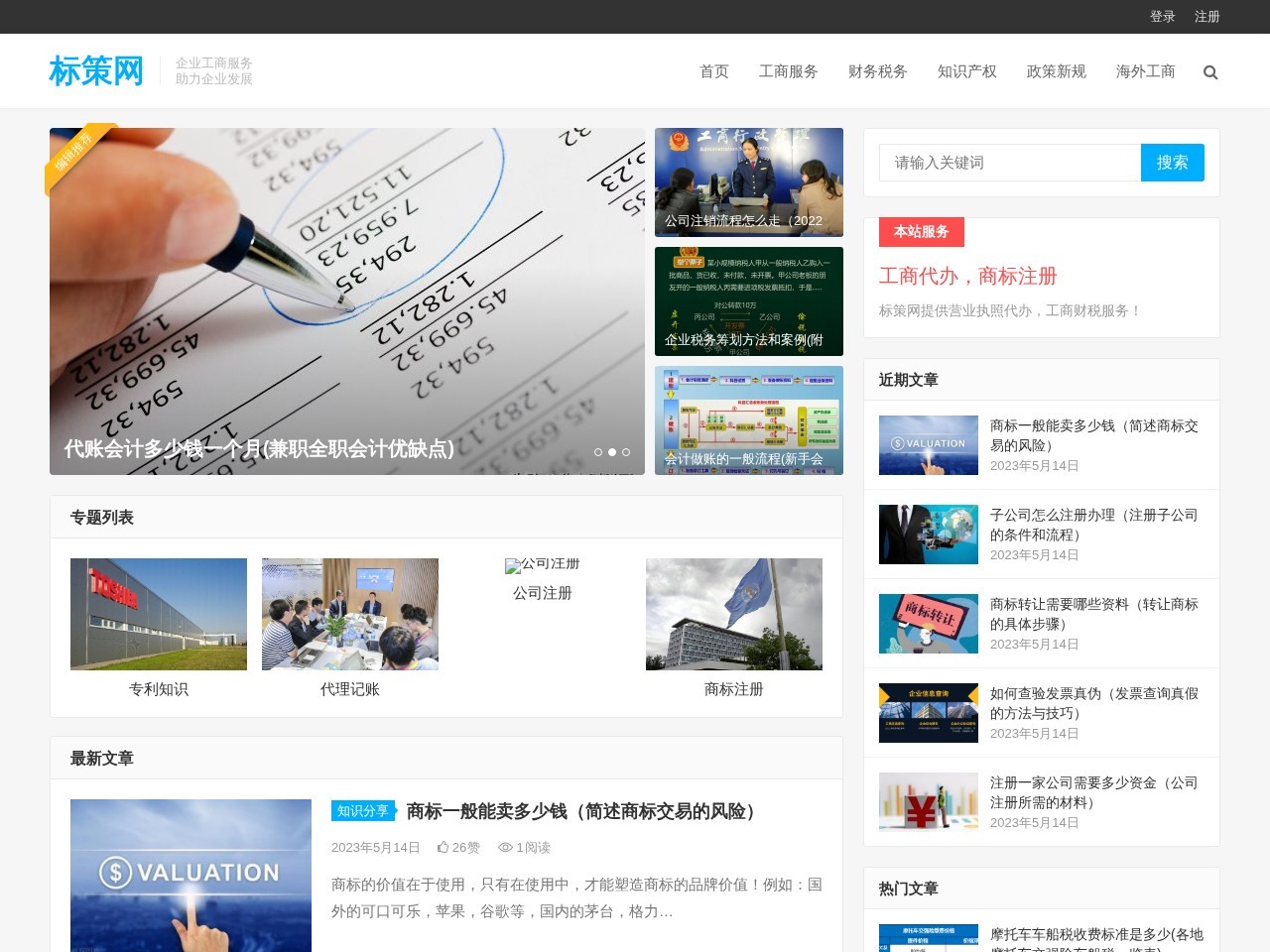Click the 搜索 search button
Viewport: 1270px width, 952px height.
[1172, 163]
